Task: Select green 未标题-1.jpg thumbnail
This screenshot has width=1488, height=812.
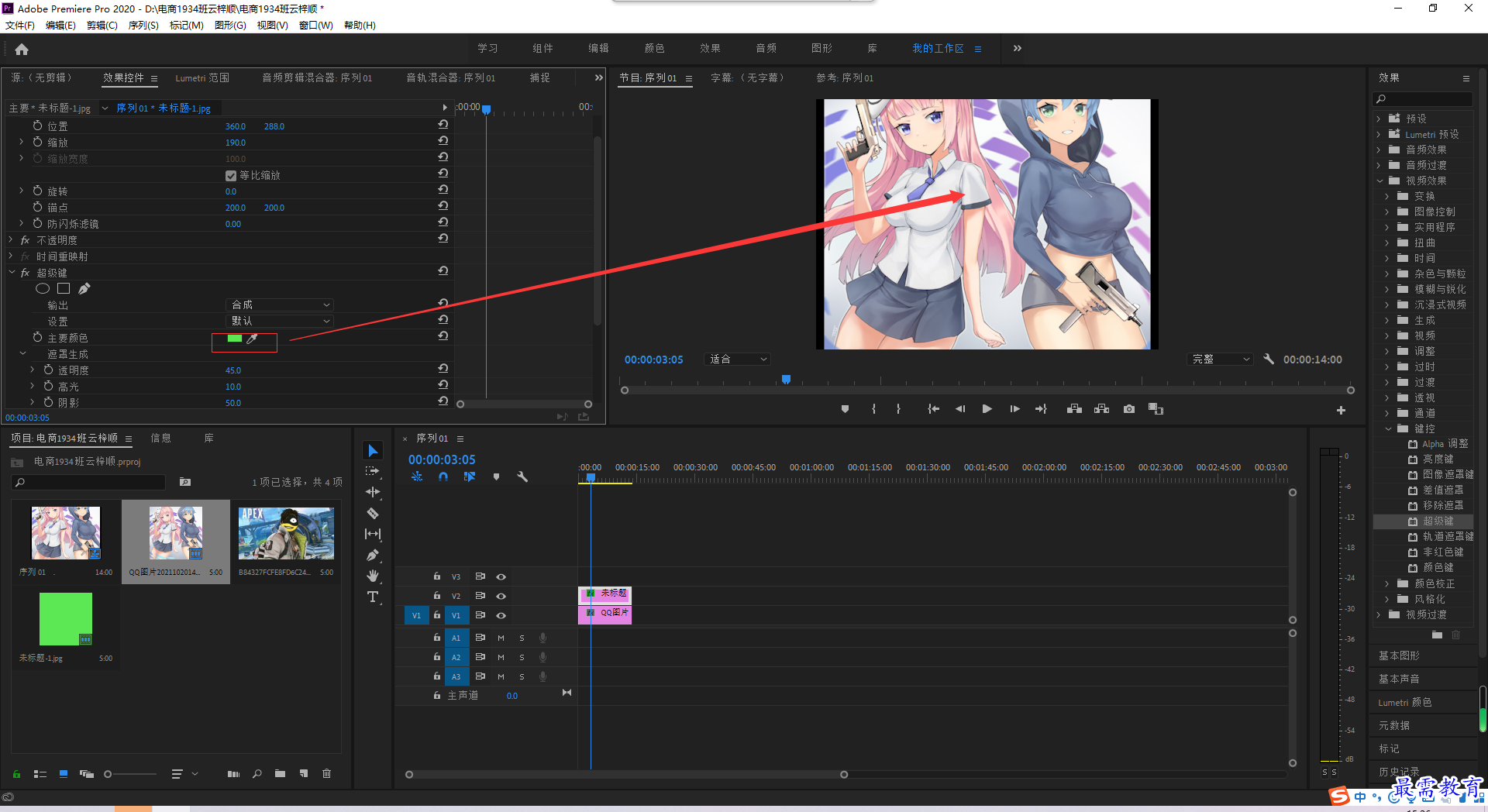Action: [66, 619]
